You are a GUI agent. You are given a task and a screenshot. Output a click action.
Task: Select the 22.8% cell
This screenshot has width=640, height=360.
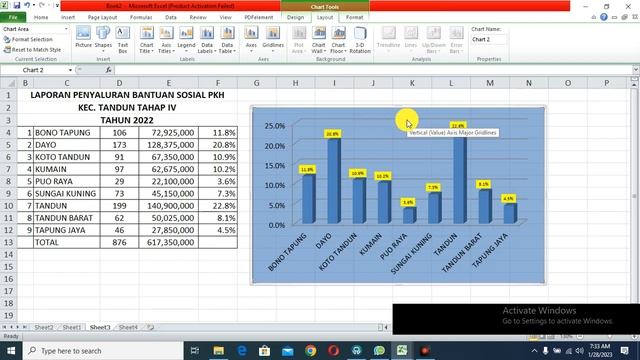point(218,206)
